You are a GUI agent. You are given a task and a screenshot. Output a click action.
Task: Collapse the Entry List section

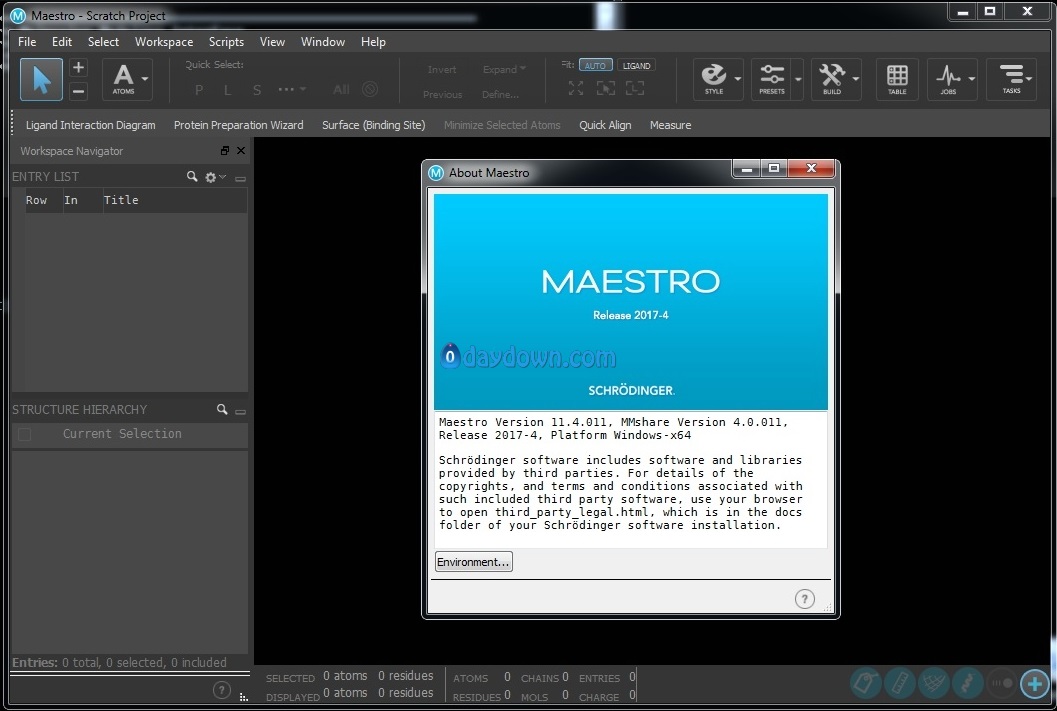click(240, 178)
